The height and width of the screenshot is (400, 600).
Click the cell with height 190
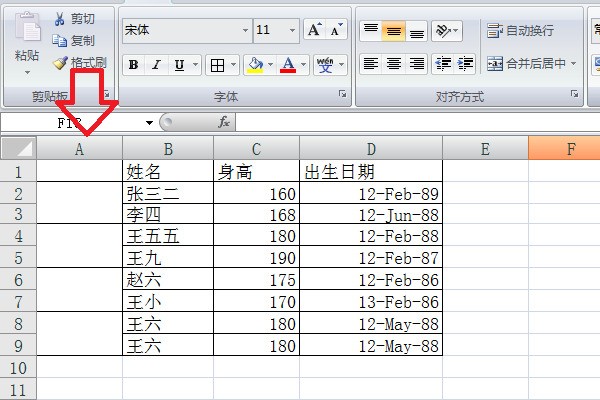[256, 257]
